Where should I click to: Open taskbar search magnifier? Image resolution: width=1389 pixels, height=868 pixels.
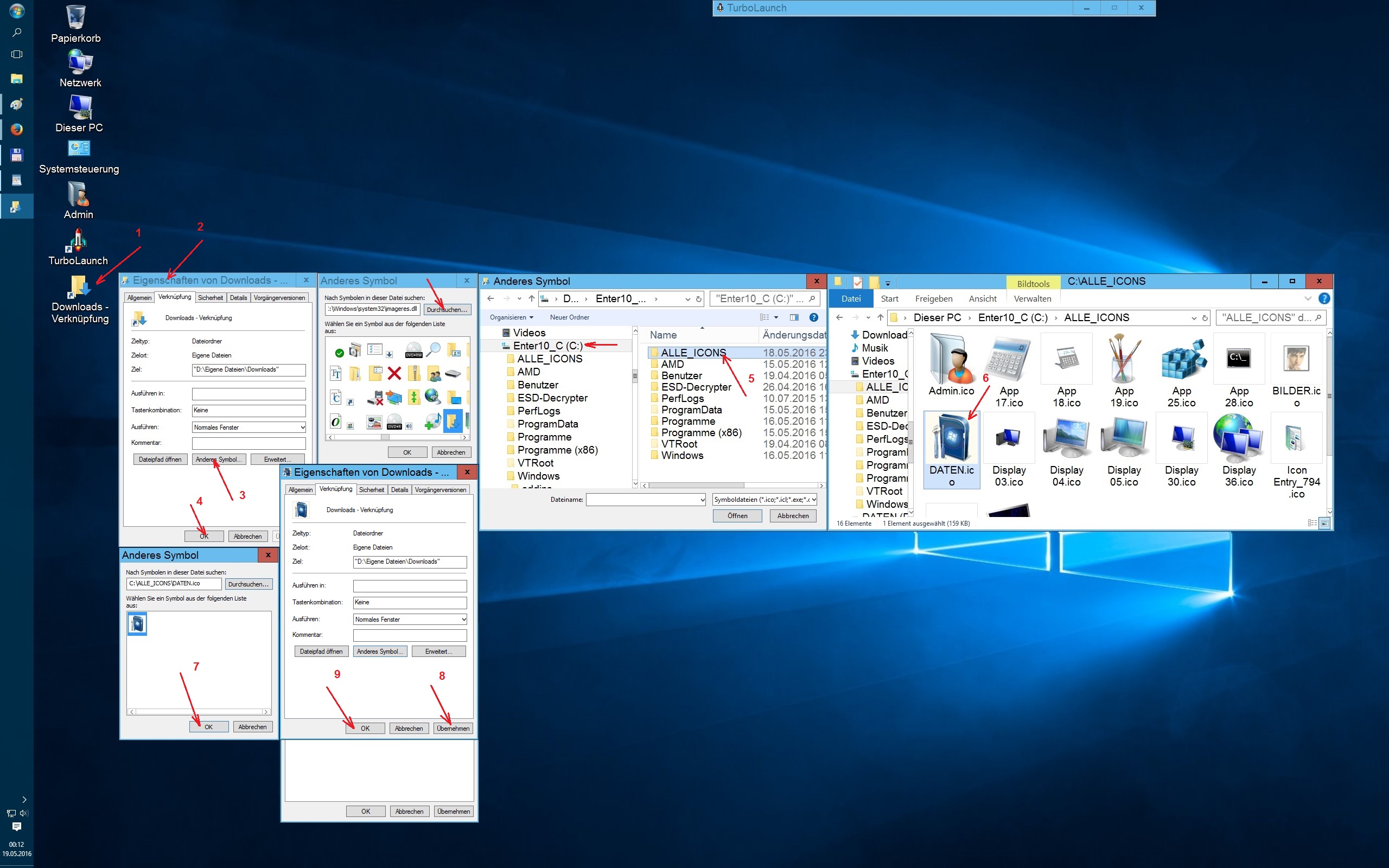pyautogui.click(x=17, y=33)
